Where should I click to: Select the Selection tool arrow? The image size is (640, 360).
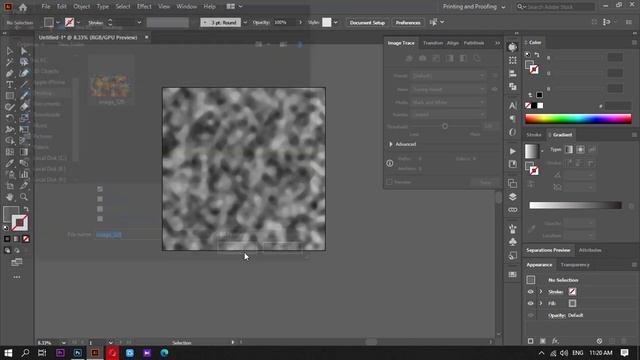[x=9, y=51]
